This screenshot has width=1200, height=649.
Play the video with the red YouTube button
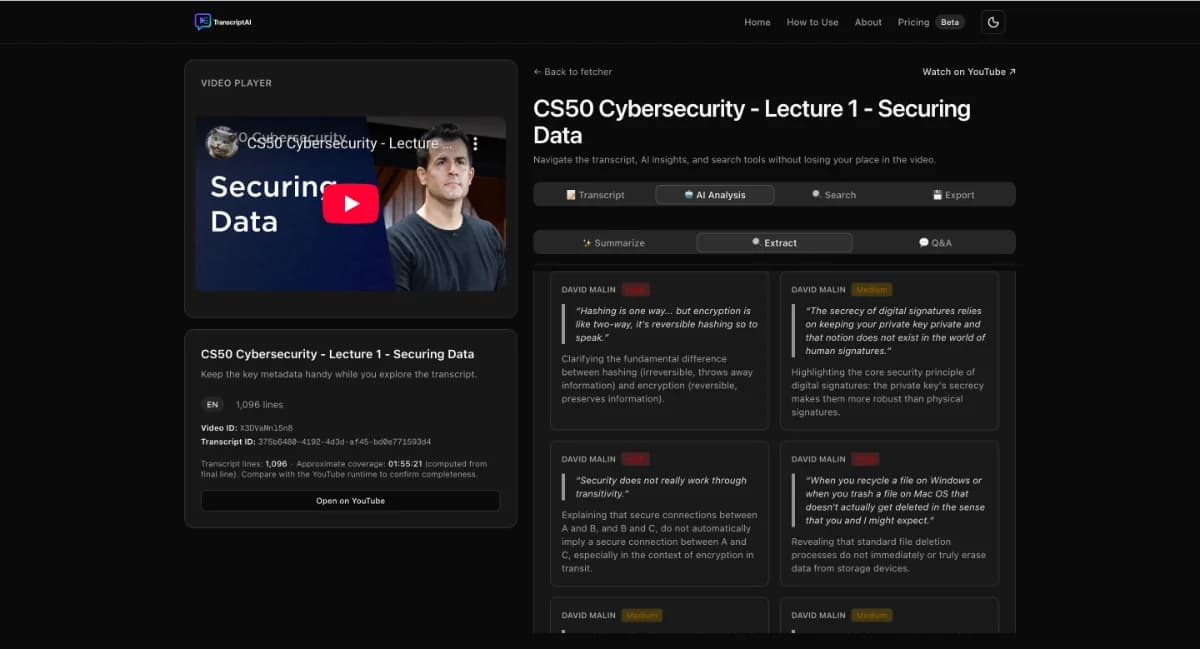click(x=350, y=204)
